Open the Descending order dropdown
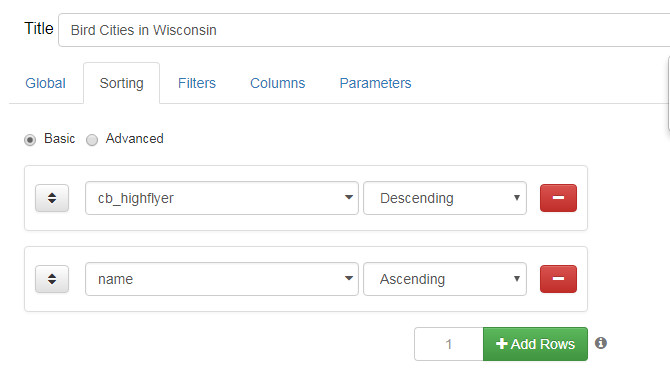This screenshot has width=670, height=368. 445,198
